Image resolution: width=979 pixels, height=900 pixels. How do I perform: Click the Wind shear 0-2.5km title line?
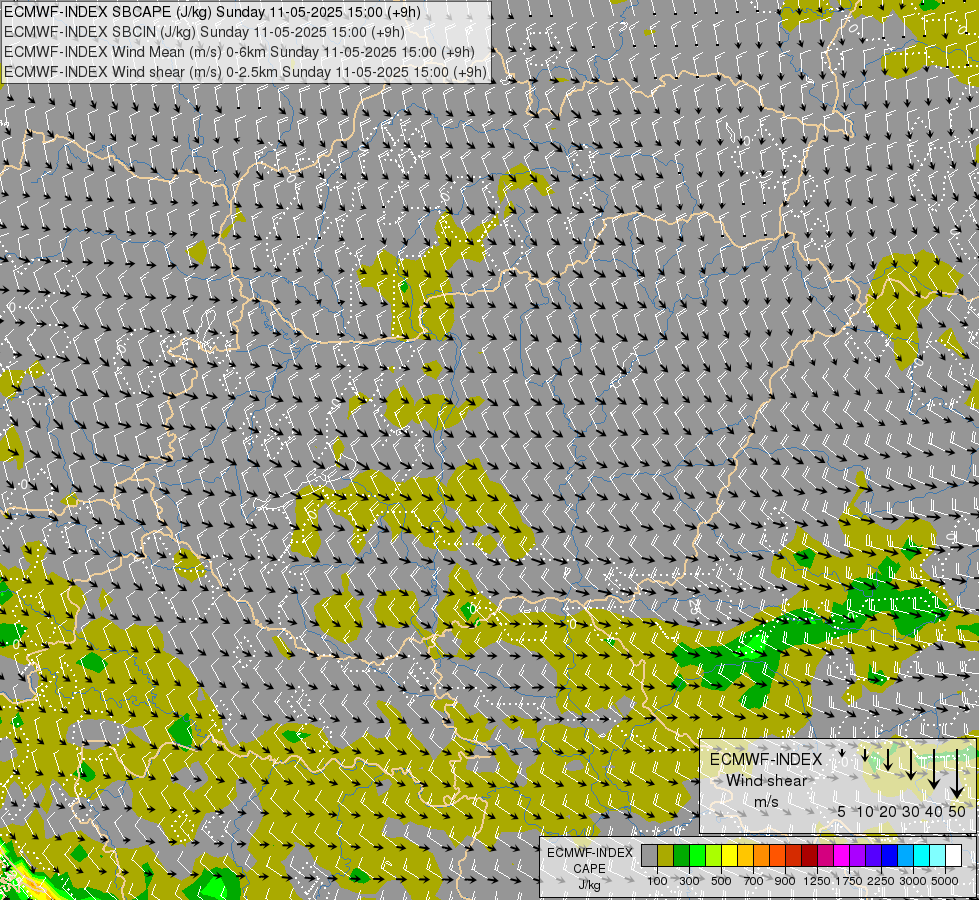(x=245, y=72)
